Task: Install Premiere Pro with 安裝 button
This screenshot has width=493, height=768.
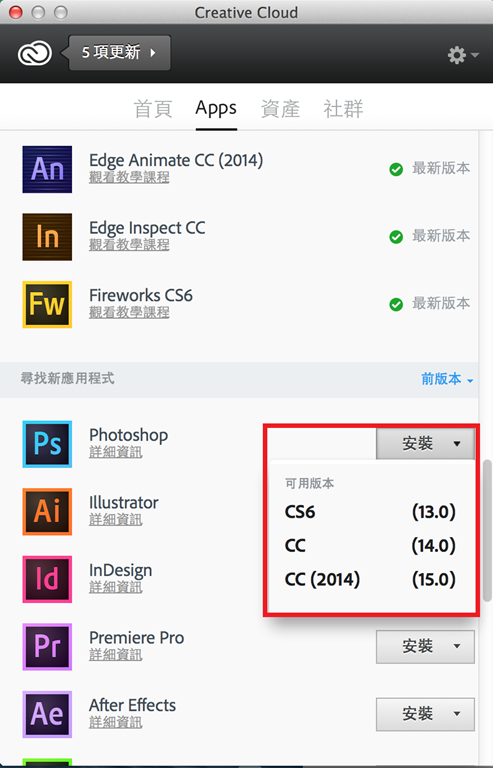Action: point(417,647)
